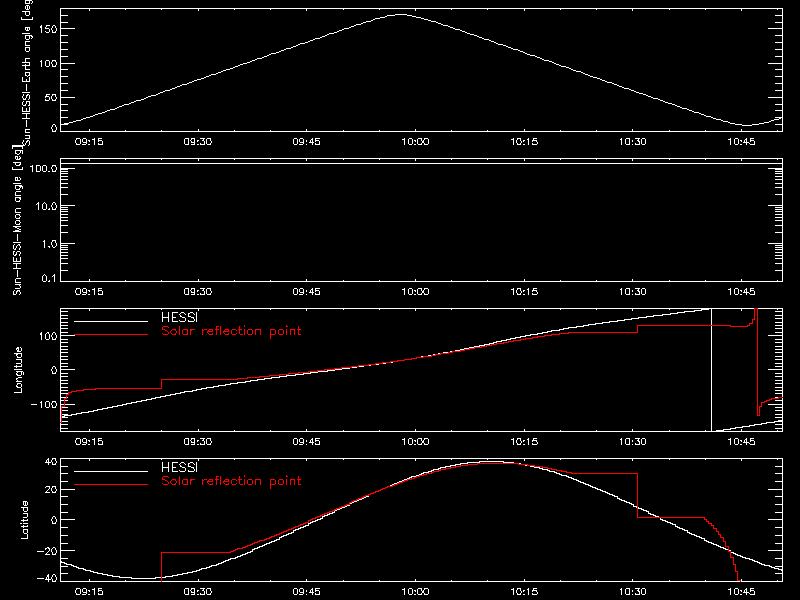Image resolution: width=800 pixels, height=600 pixels.
Task: Click white HESSI legend line sample in Latitude plot
Action: (111, 471)
